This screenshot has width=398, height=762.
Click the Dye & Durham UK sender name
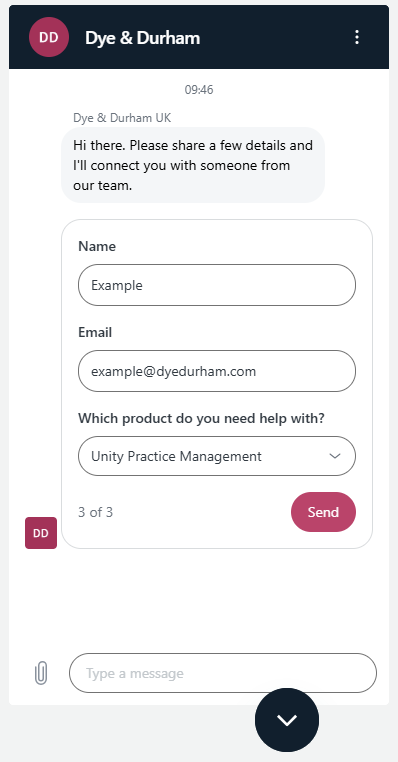click(x=122, y=118)
